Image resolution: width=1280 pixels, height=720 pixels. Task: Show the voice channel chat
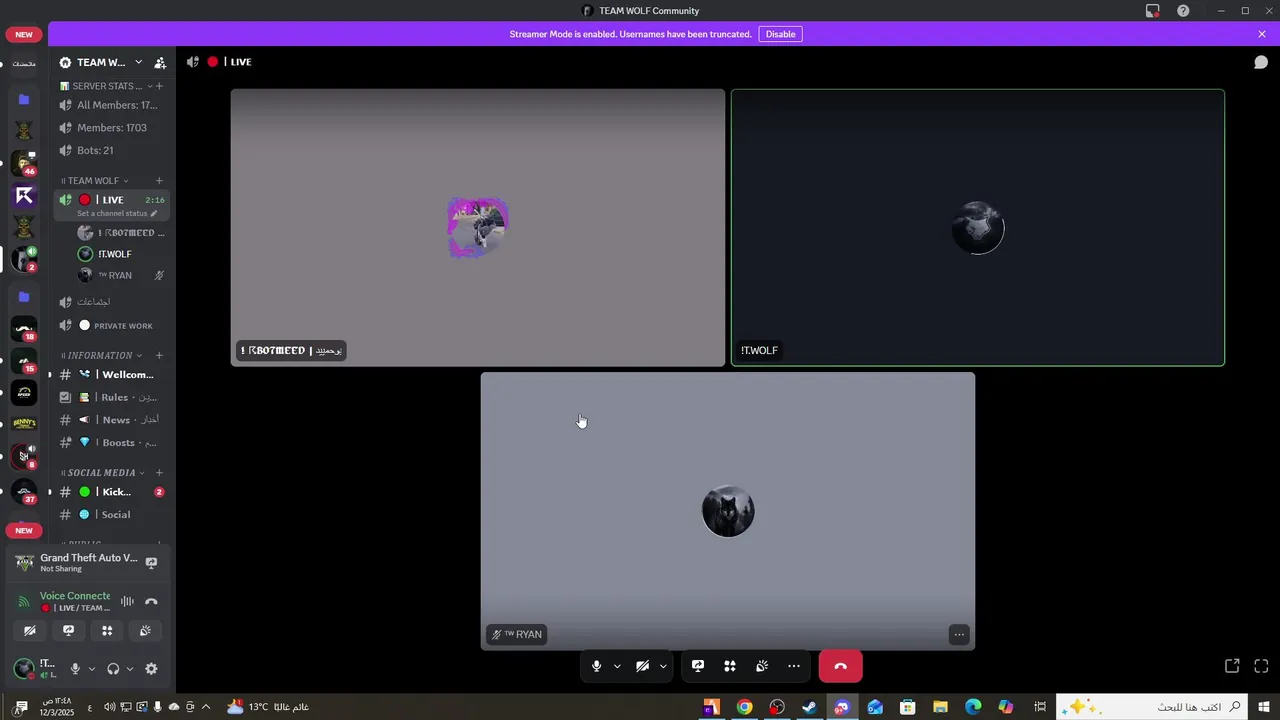pos(1261,62)
